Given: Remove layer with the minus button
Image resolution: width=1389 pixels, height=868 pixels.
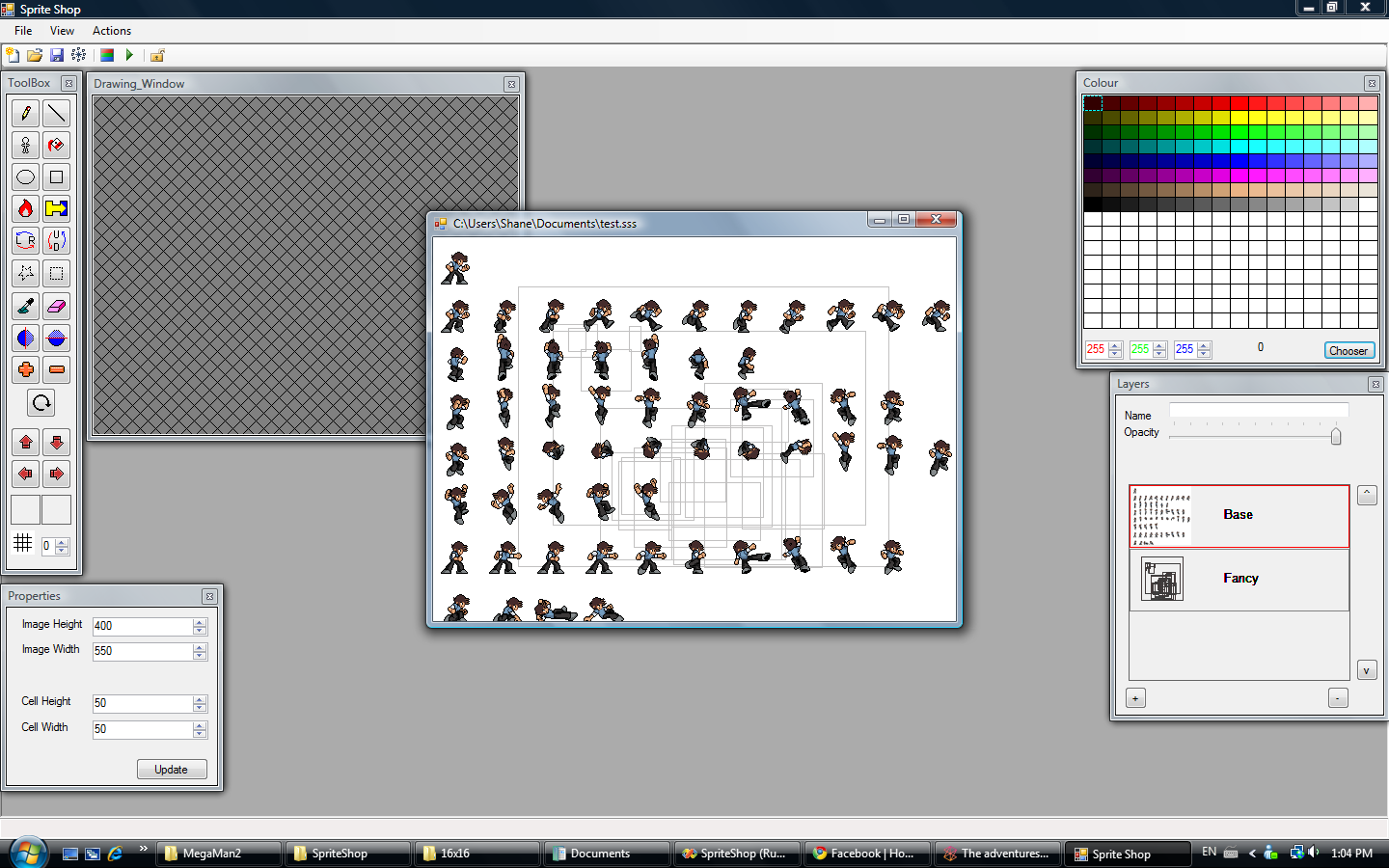Looking at the screenshot, I should pyautogui.click(x=1338, y=698).
